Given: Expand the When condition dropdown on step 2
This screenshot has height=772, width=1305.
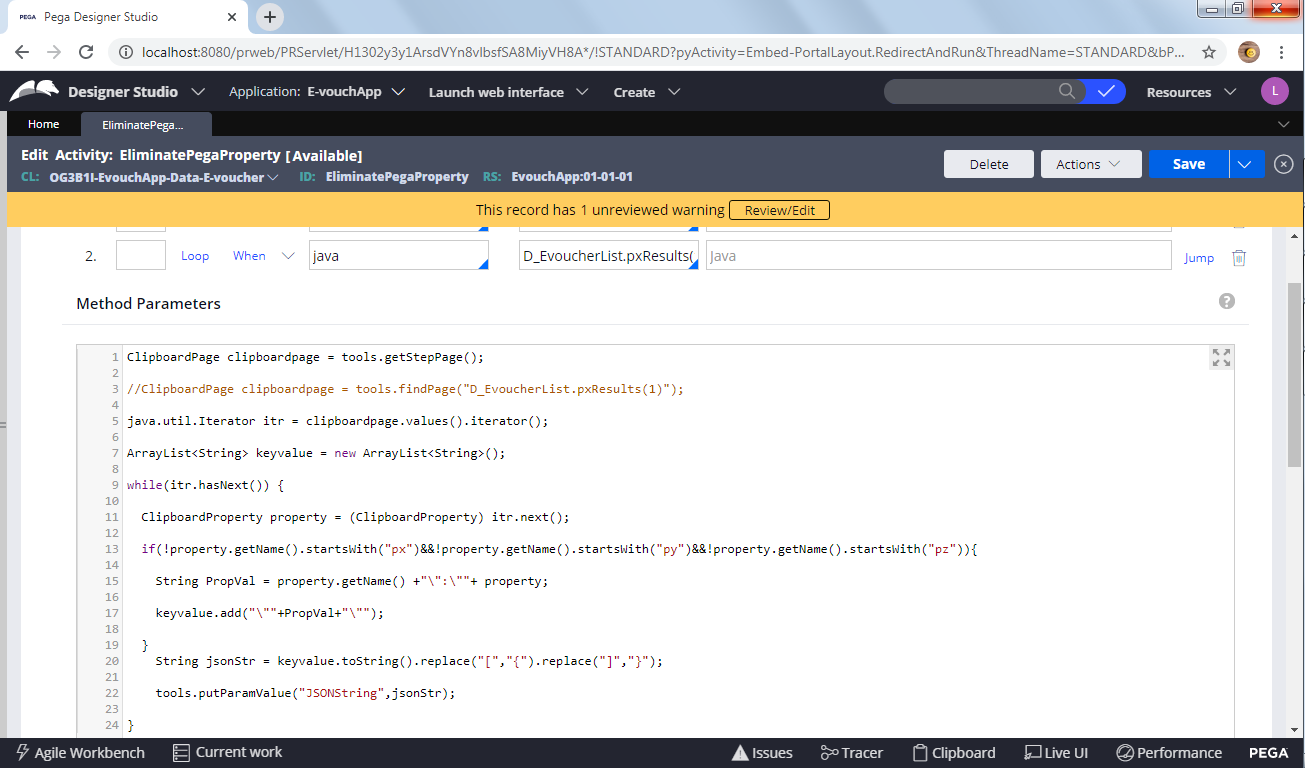Looking at the screenshot, I should click(x=288, y=255).
